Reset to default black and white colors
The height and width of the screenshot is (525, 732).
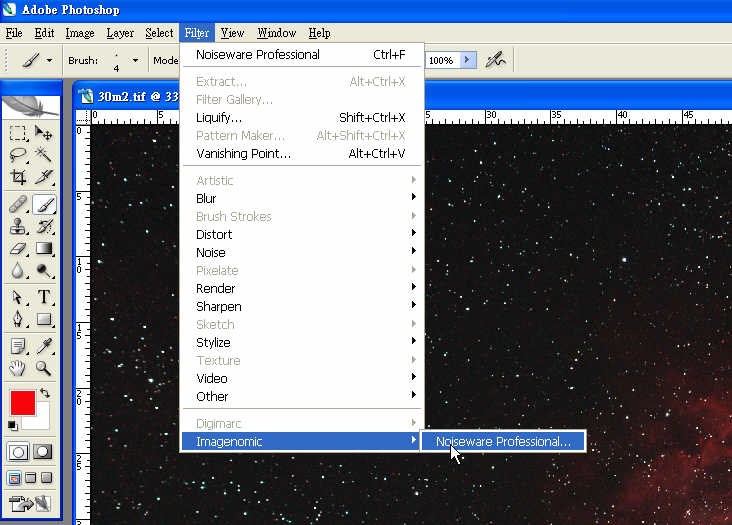click(x=13, y=425)
